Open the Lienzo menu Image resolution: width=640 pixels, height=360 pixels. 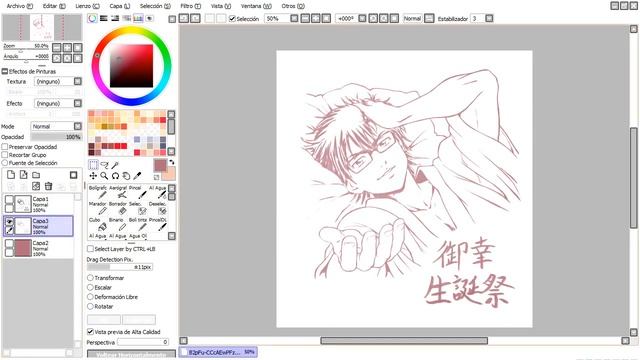tap(87, 6)
